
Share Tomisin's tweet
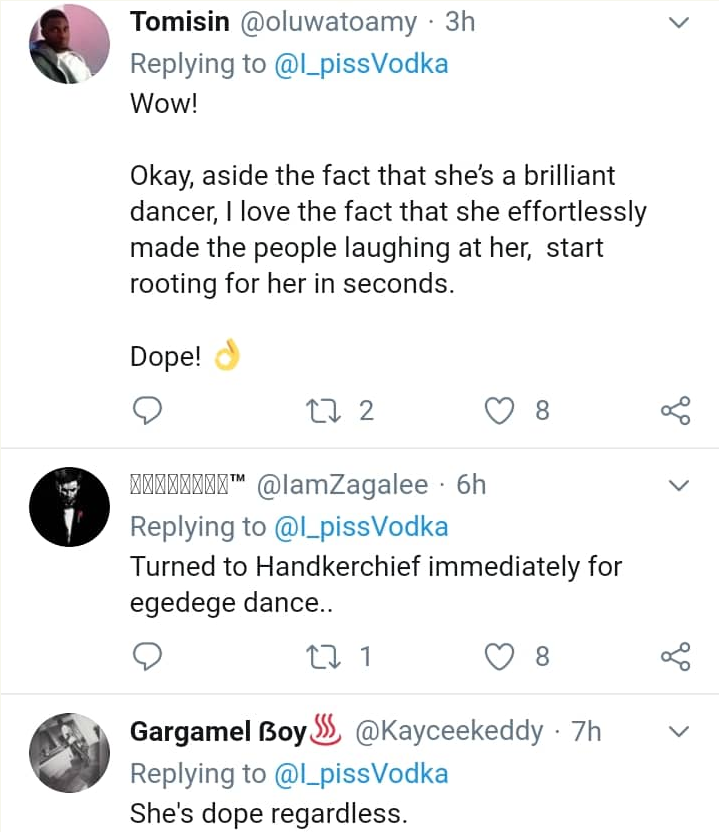click(x=676, y=410)
